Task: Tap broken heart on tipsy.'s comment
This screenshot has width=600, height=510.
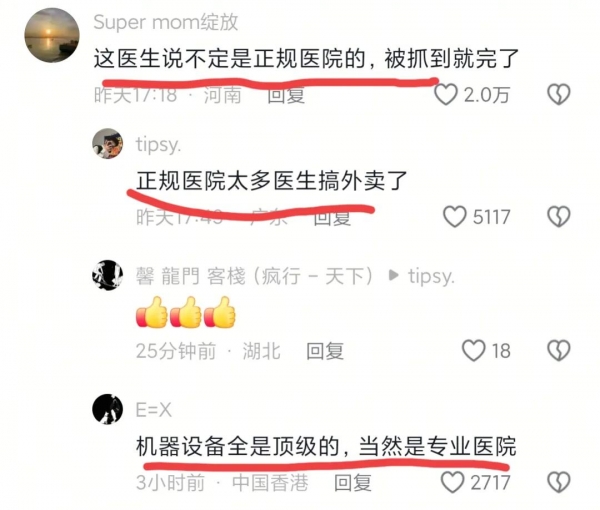Action: click(x=559, y=217)
